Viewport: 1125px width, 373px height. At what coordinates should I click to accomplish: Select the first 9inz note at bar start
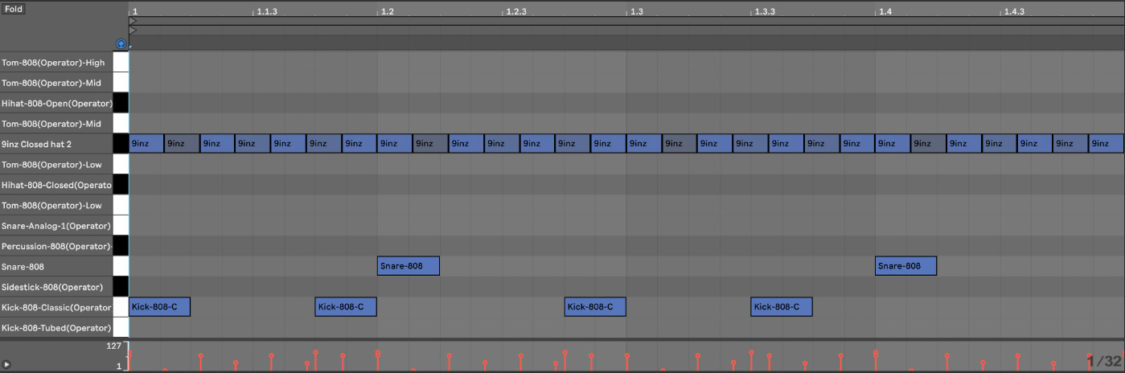[x=146, y=143]
